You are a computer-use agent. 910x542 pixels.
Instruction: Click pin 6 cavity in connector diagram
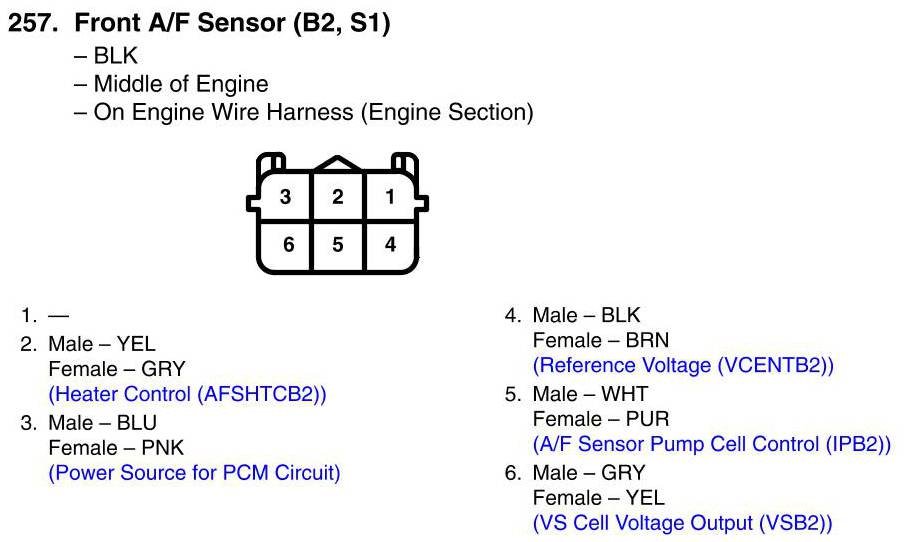(288, 244)
